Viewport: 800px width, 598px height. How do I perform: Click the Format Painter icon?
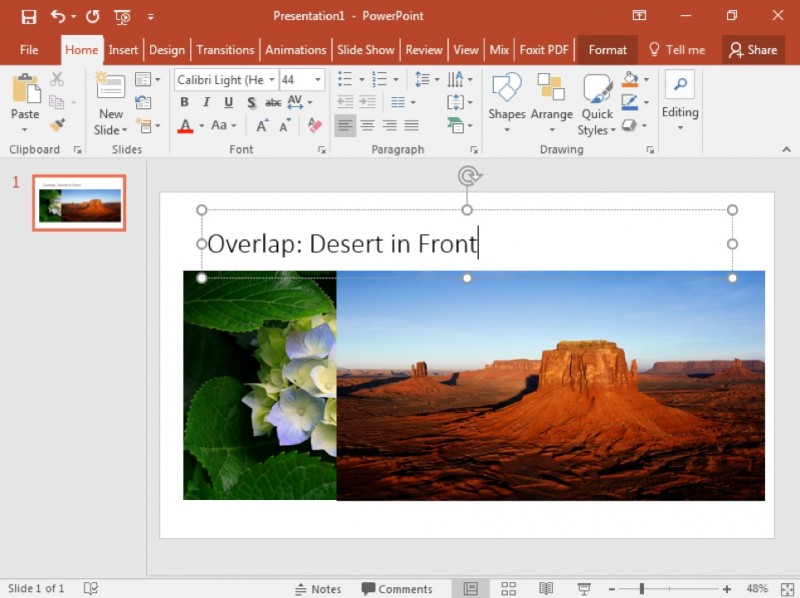(57, 125)
